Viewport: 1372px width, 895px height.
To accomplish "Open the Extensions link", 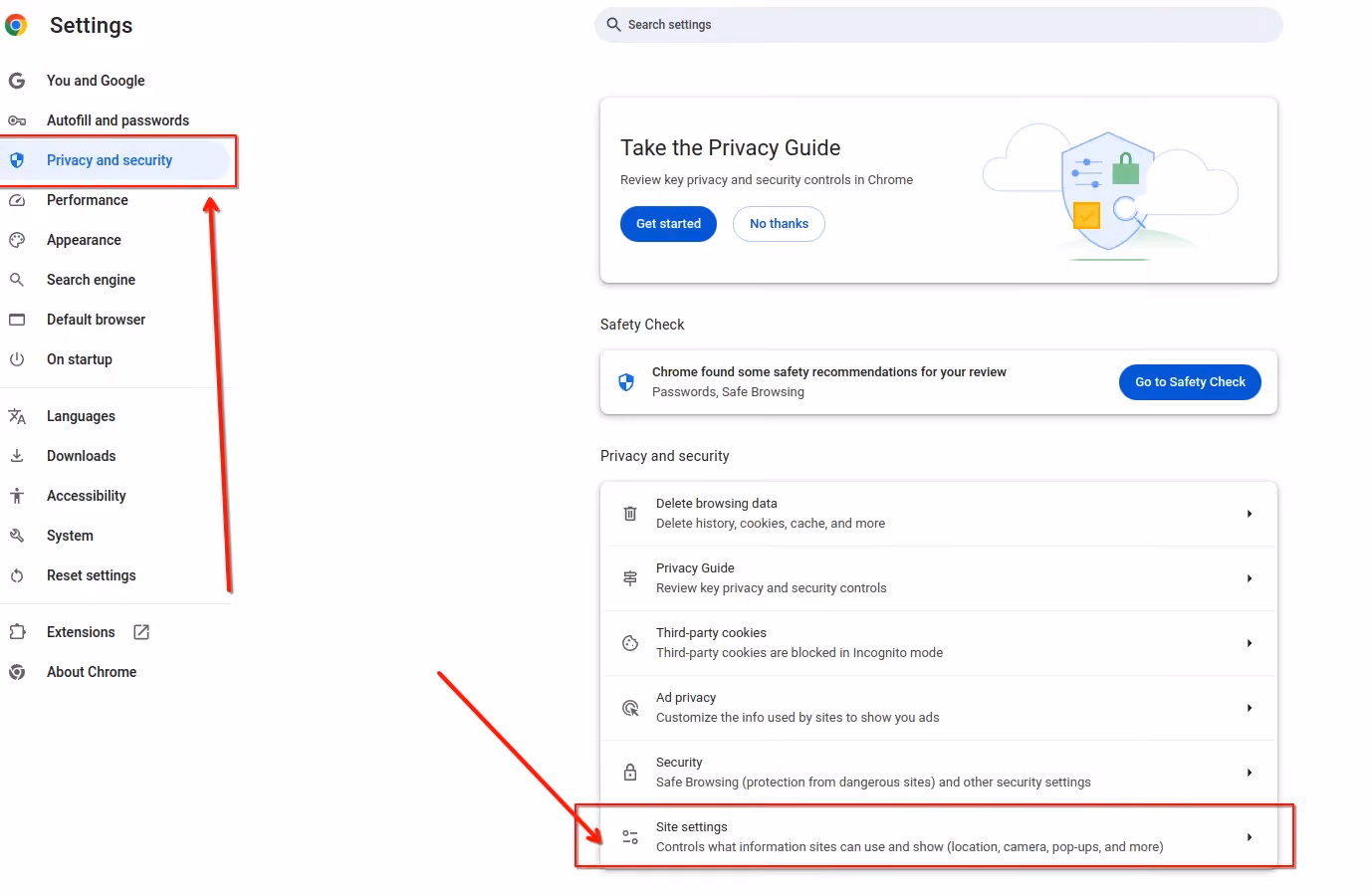I will coord(81,632).
